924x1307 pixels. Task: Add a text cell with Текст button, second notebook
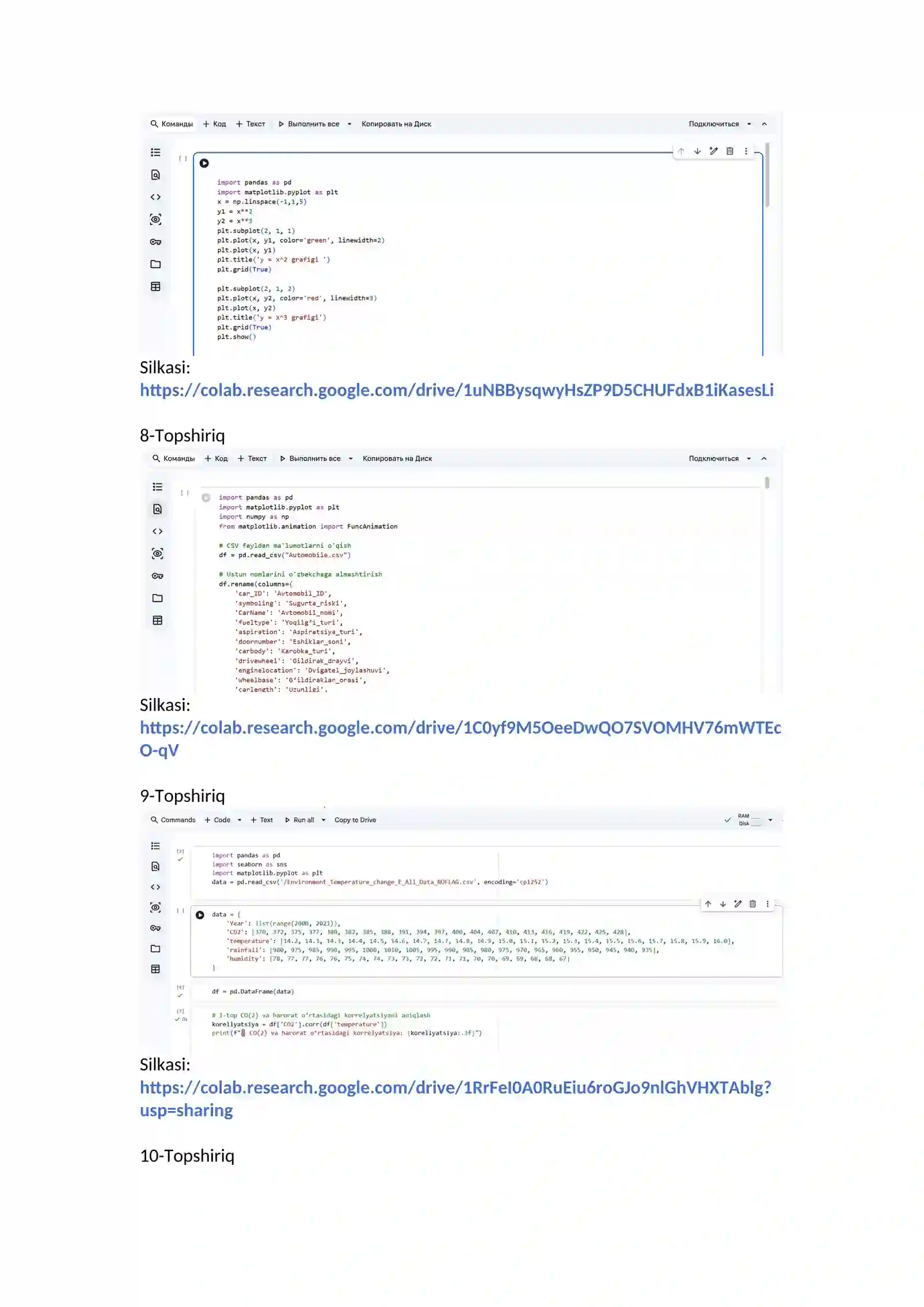pyautogui.click(x=252, y=459)
